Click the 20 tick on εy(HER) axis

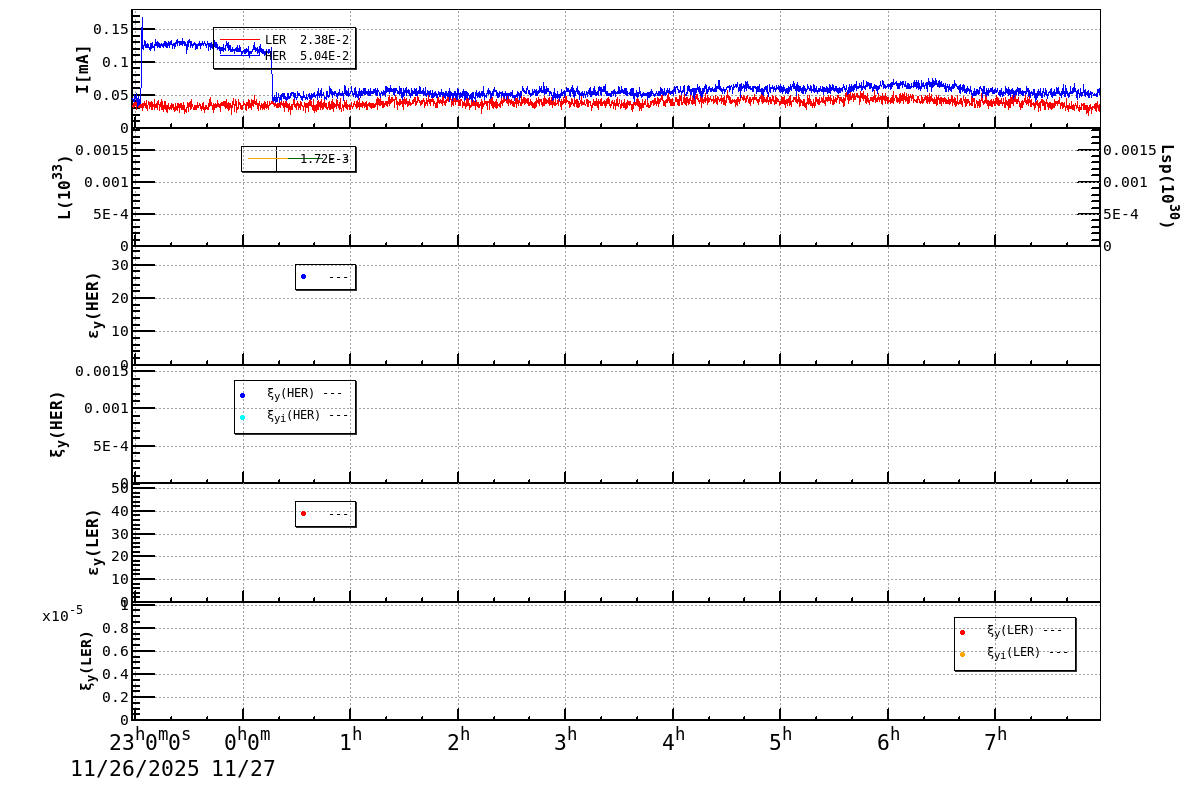pos(120,298)
